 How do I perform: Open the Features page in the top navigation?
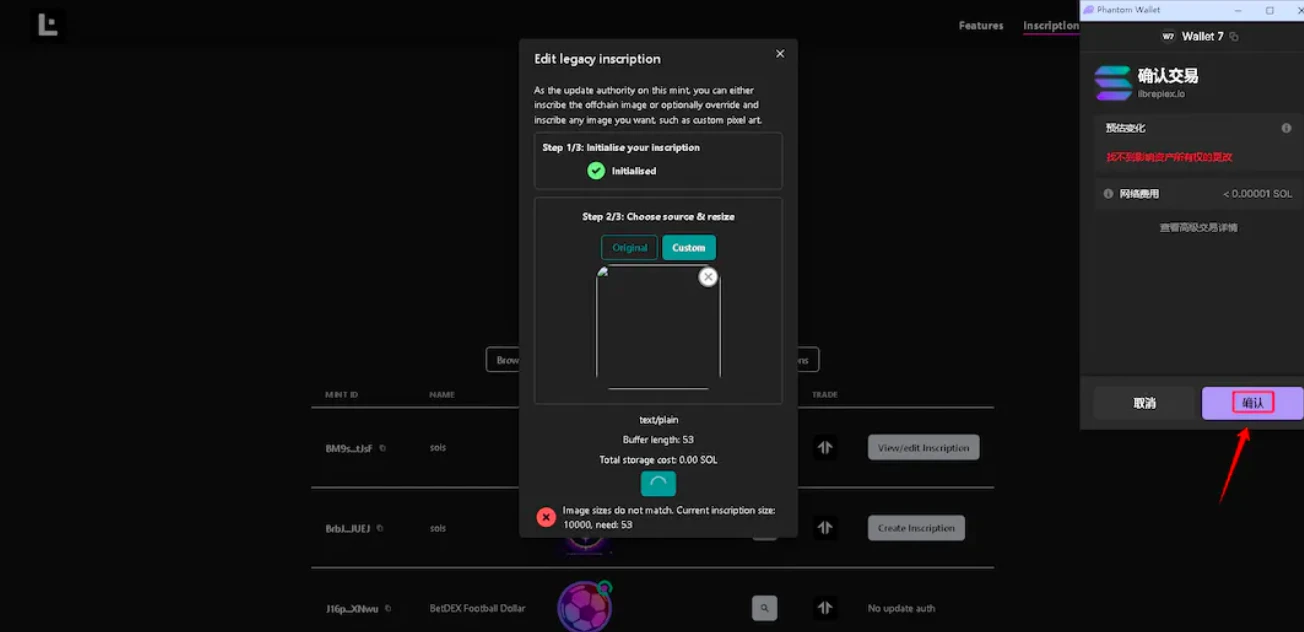980,26
